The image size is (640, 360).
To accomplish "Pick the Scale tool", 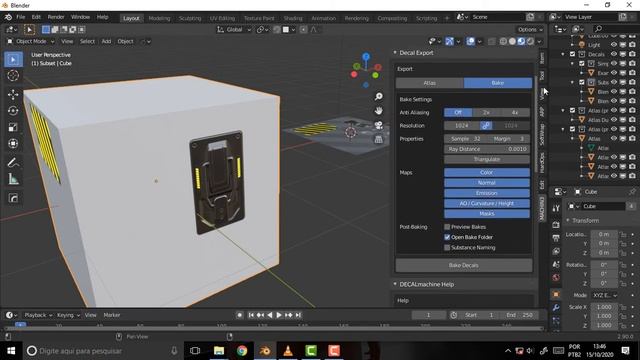I will click(x=13, y=127).
